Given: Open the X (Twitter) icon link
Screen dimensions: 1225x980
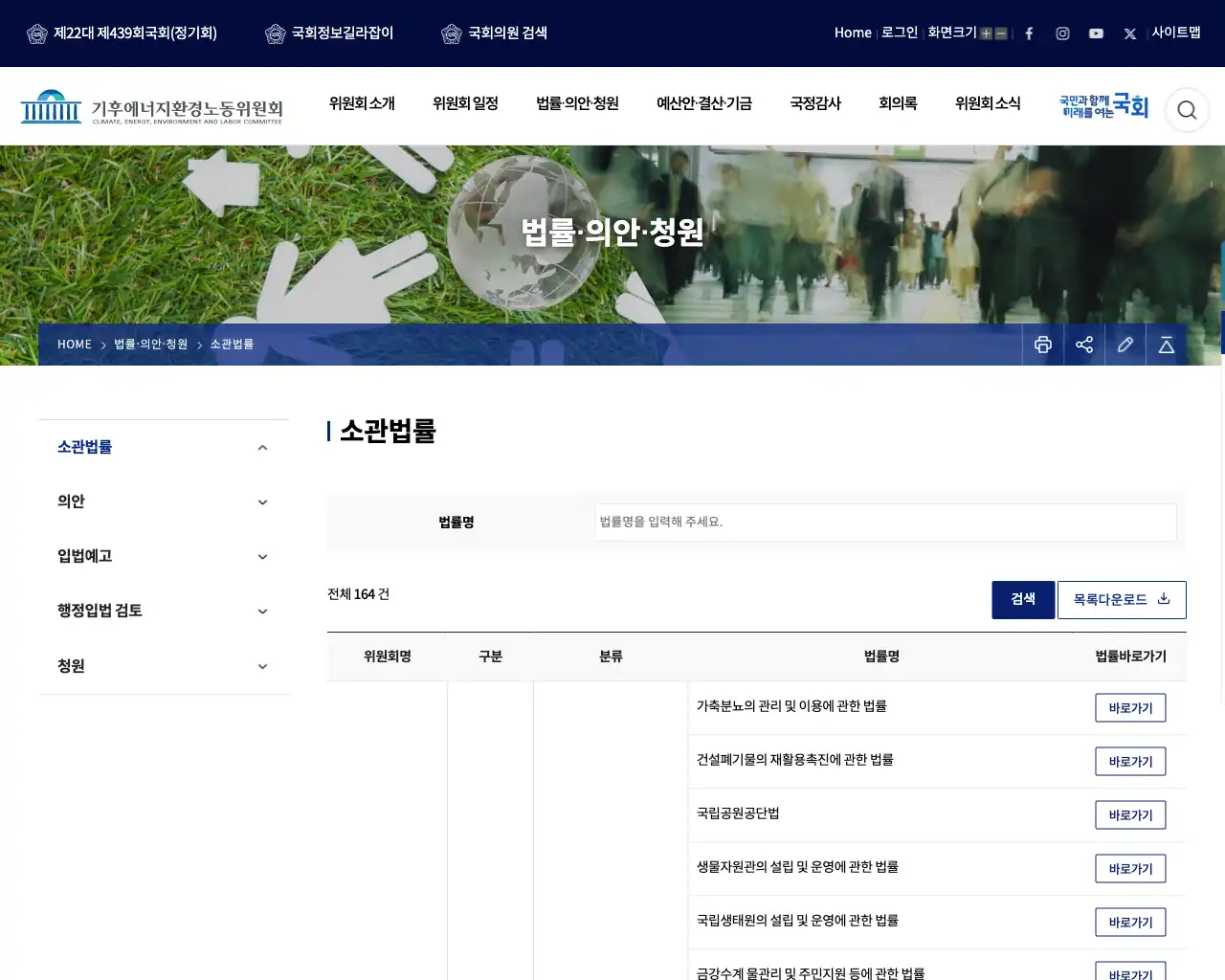Looking at the screenshot, I should [x=1130, y=33].
